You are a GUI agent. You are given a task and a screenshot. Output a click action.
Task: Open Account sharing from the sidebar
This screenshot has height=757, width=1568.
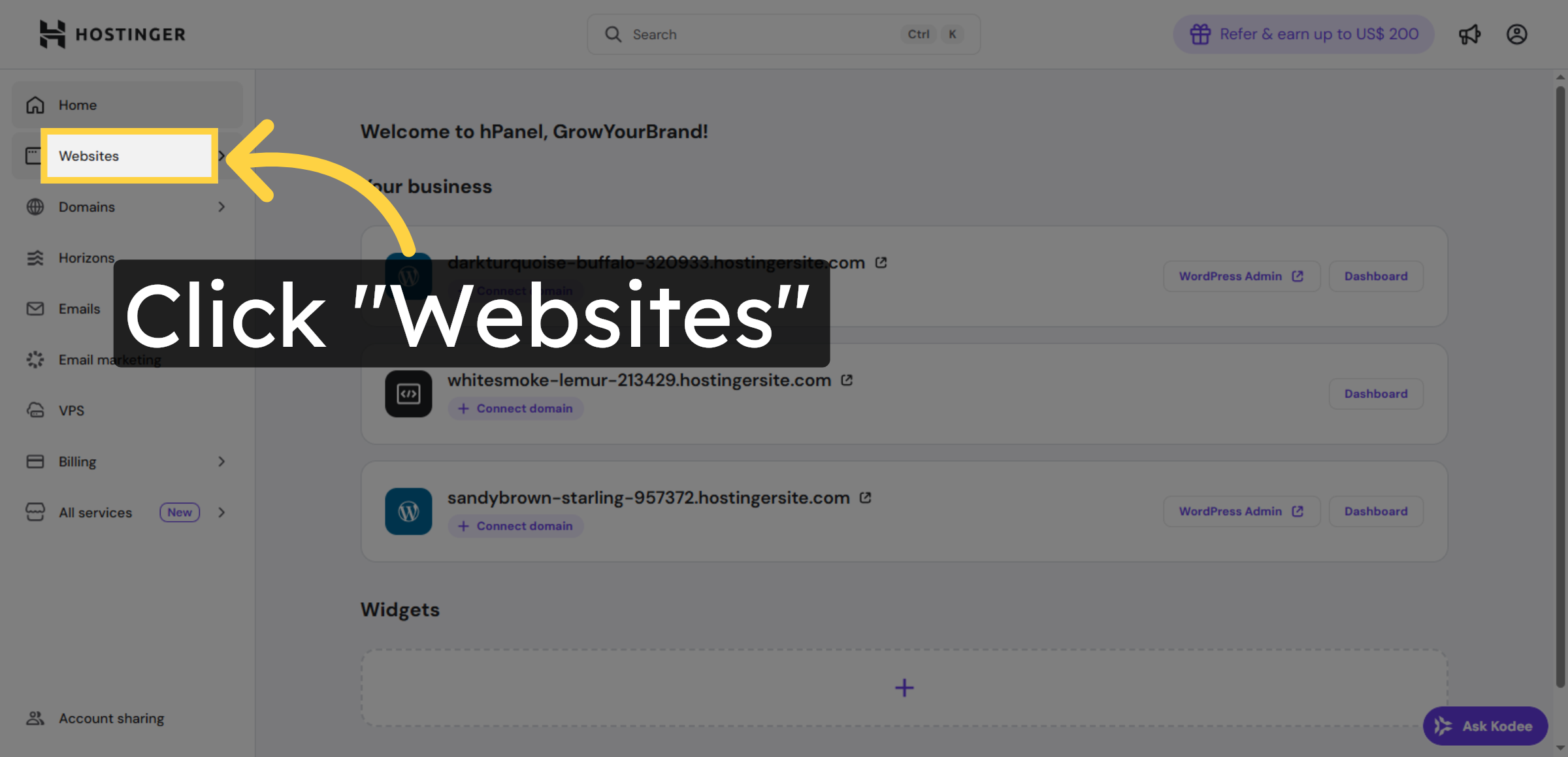tap(110, 718)
